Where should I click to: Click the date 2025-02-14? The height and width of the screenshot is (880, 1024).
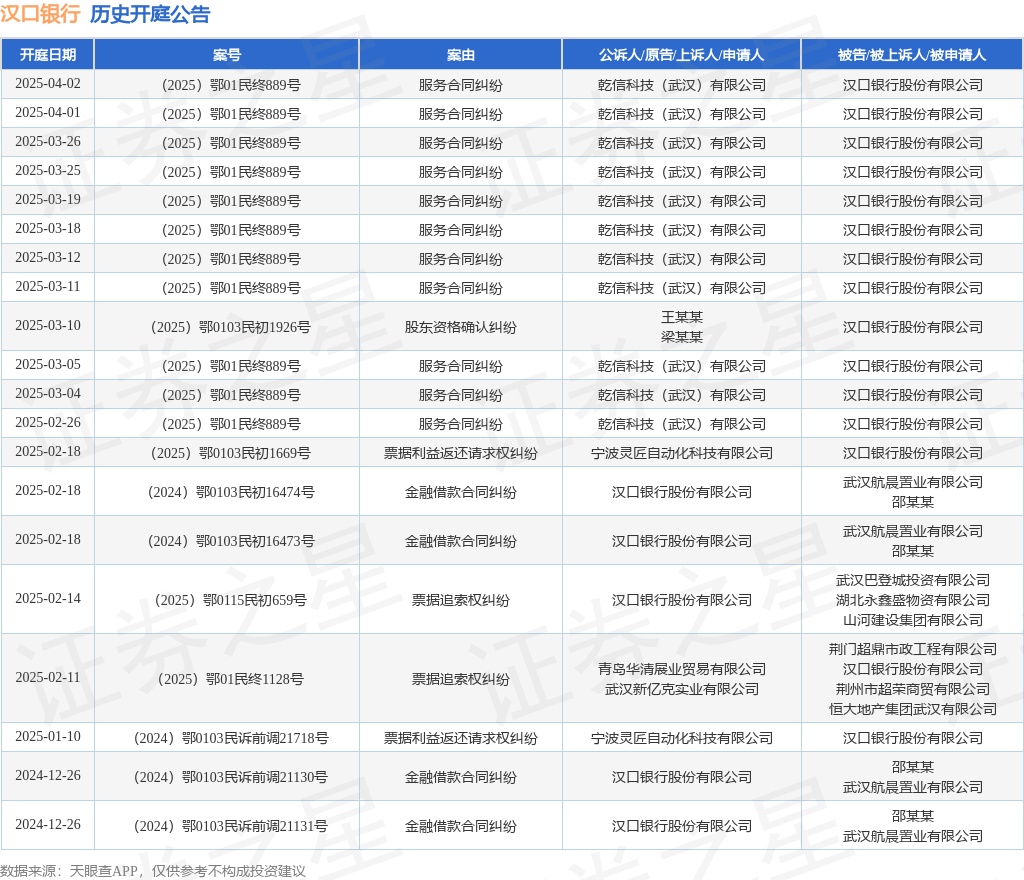click(x=48, y=598)
